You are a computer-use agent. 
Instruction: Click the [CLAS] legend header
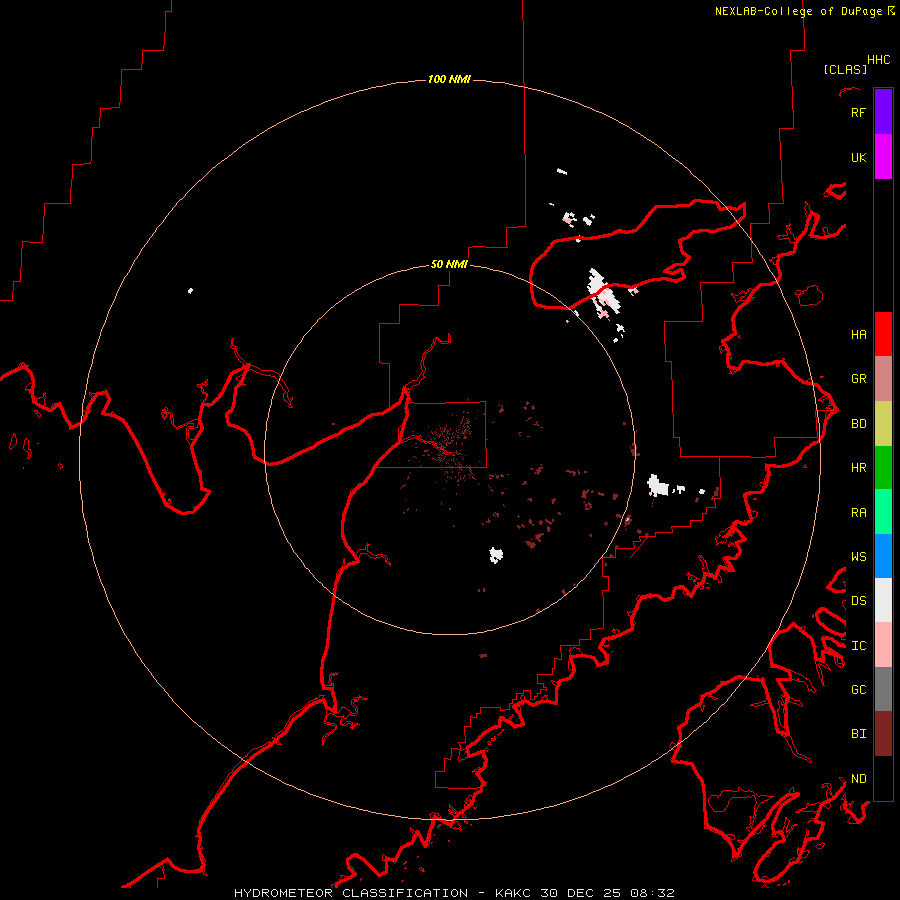coord(845,69)
